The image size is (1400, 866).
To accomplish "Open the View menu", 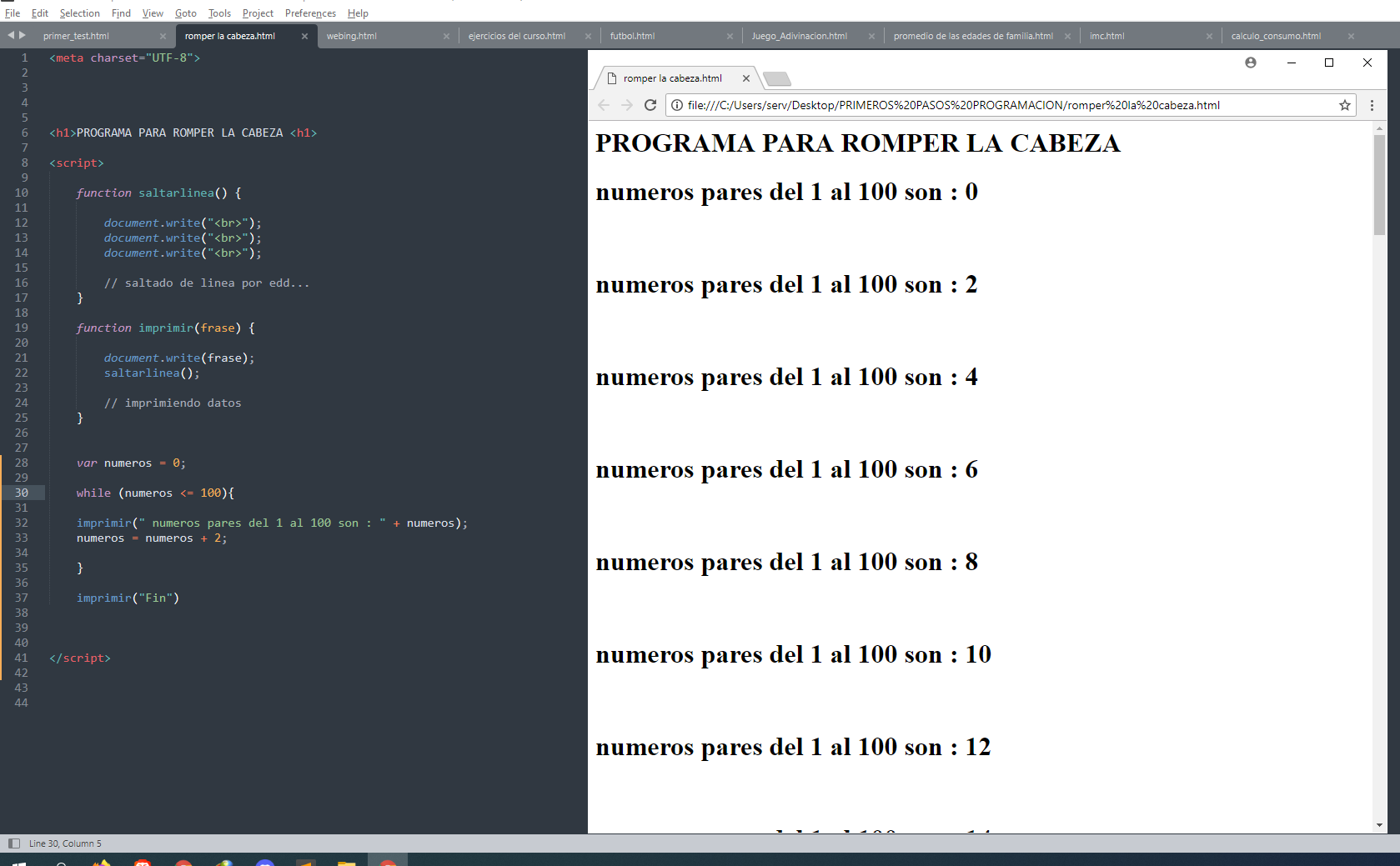I will point(153,13).
